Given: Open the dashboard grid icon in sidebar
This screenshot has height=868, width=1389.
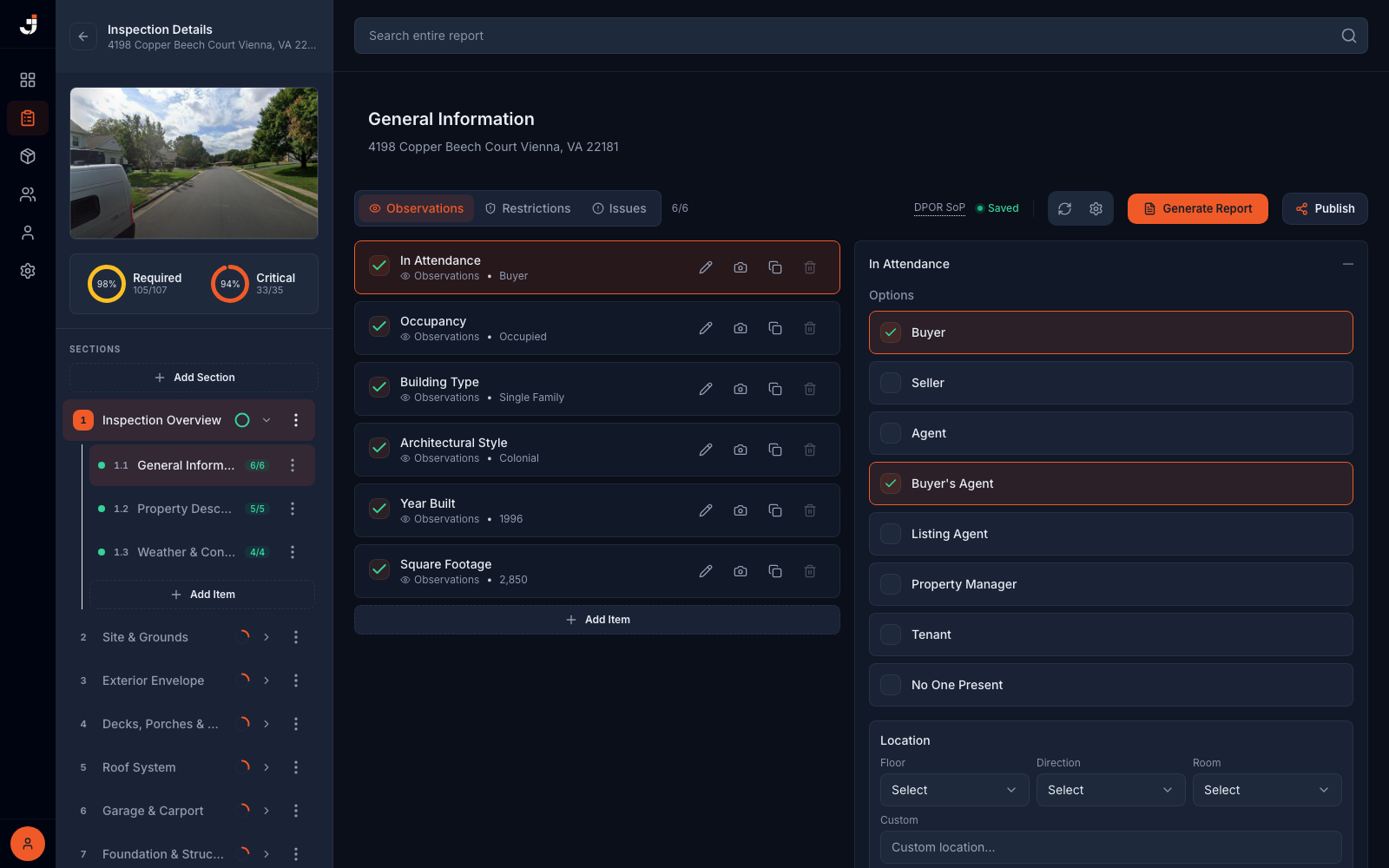Looking at the screenshot, I should (x=28, y=80).
